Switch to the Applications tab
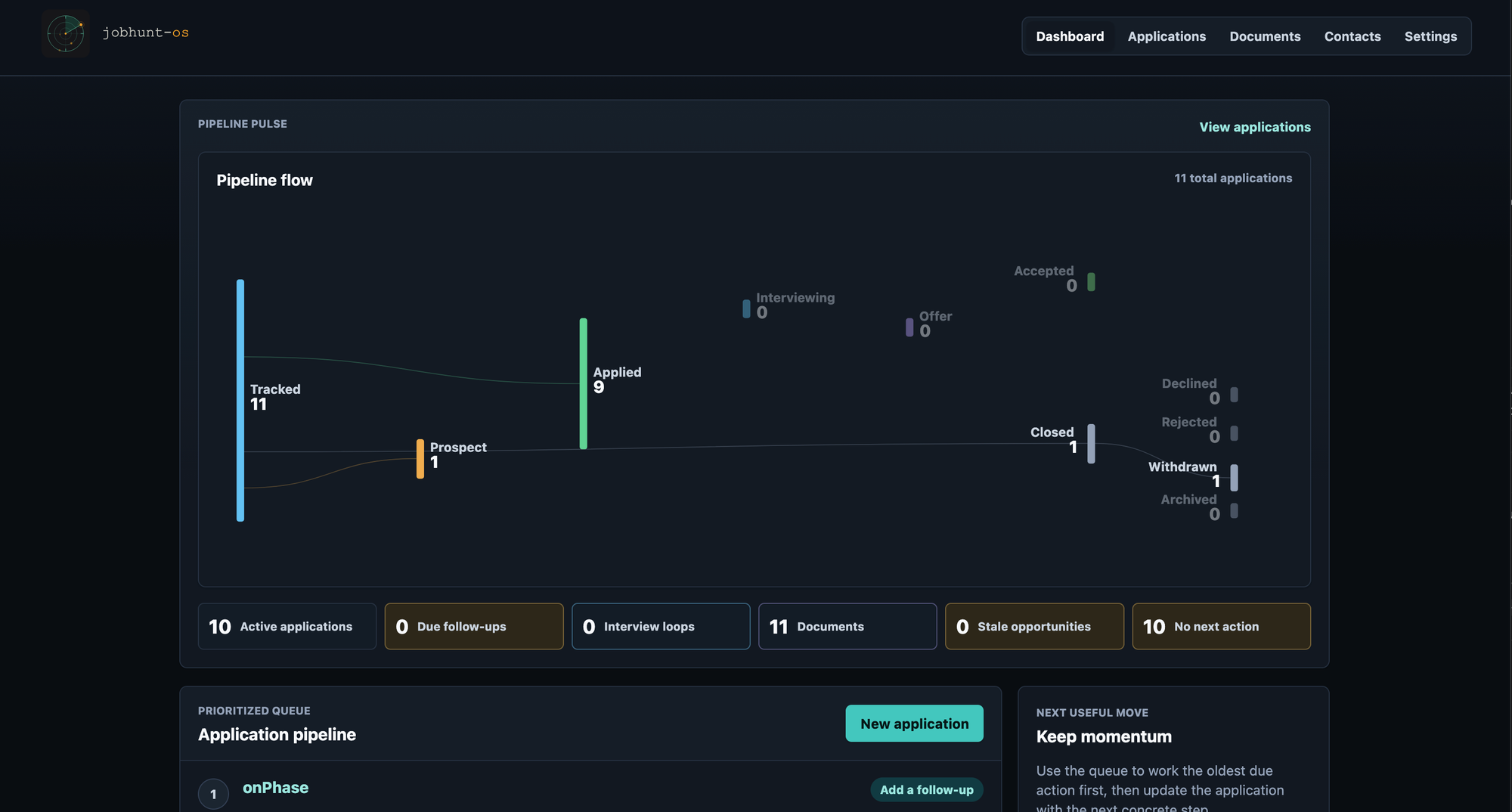This screenshot has width=1512, height=812. pos(1167,36)
